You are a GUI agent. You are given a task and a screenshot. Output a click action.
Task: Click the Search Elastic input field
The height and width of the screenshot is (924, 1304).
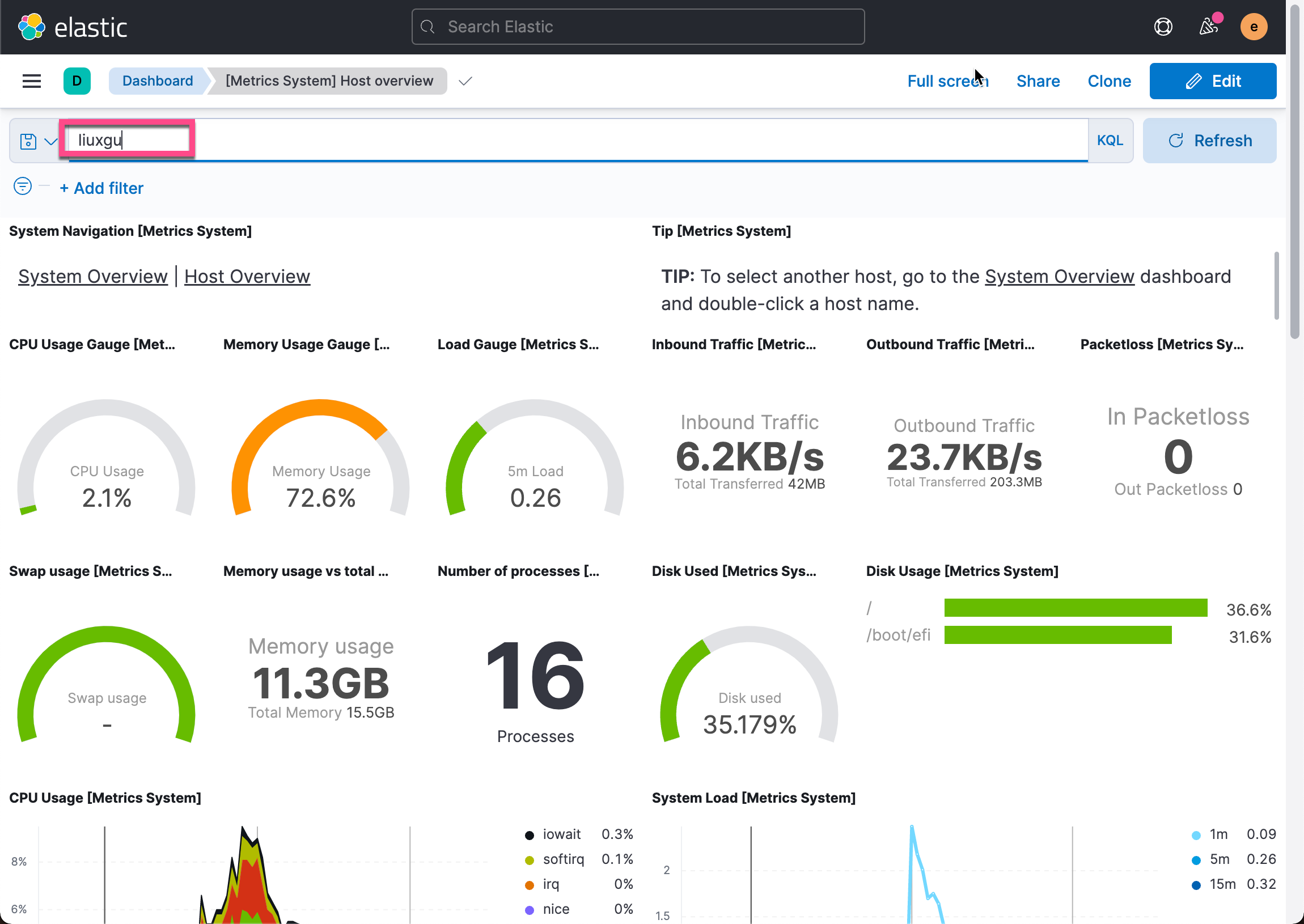click(637, 27)
